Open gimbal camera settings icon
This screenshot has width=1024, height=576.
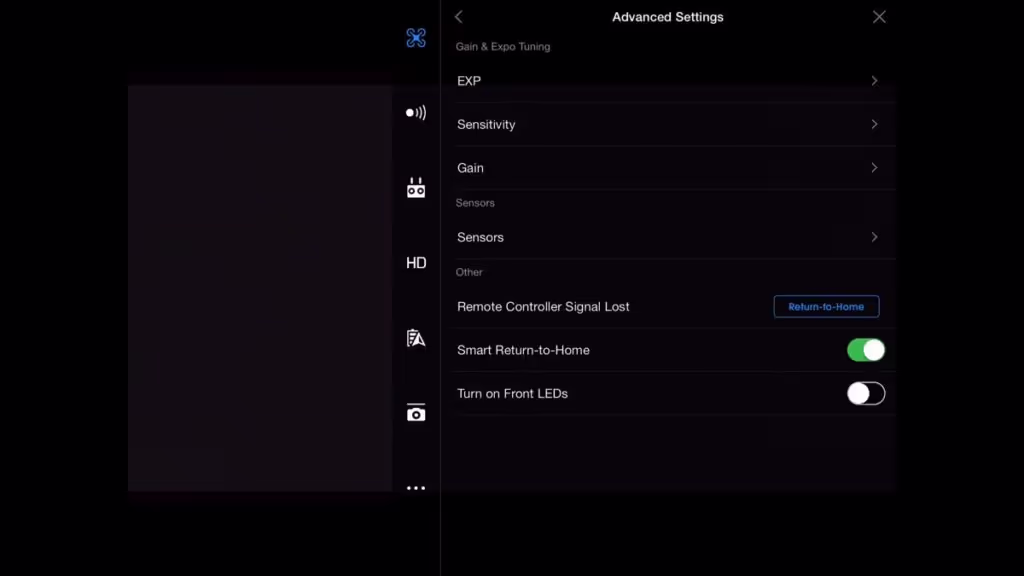[x=416, y=413]
